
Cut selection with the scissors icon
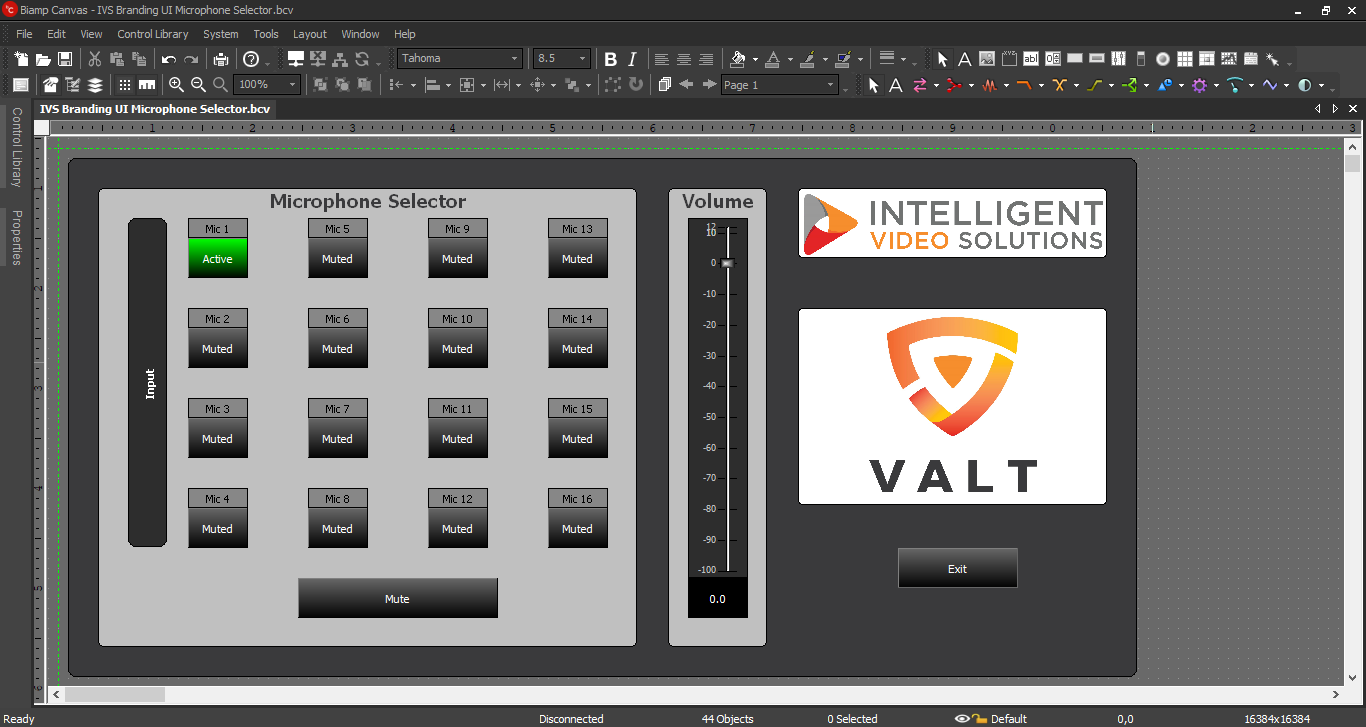point(95,59)
